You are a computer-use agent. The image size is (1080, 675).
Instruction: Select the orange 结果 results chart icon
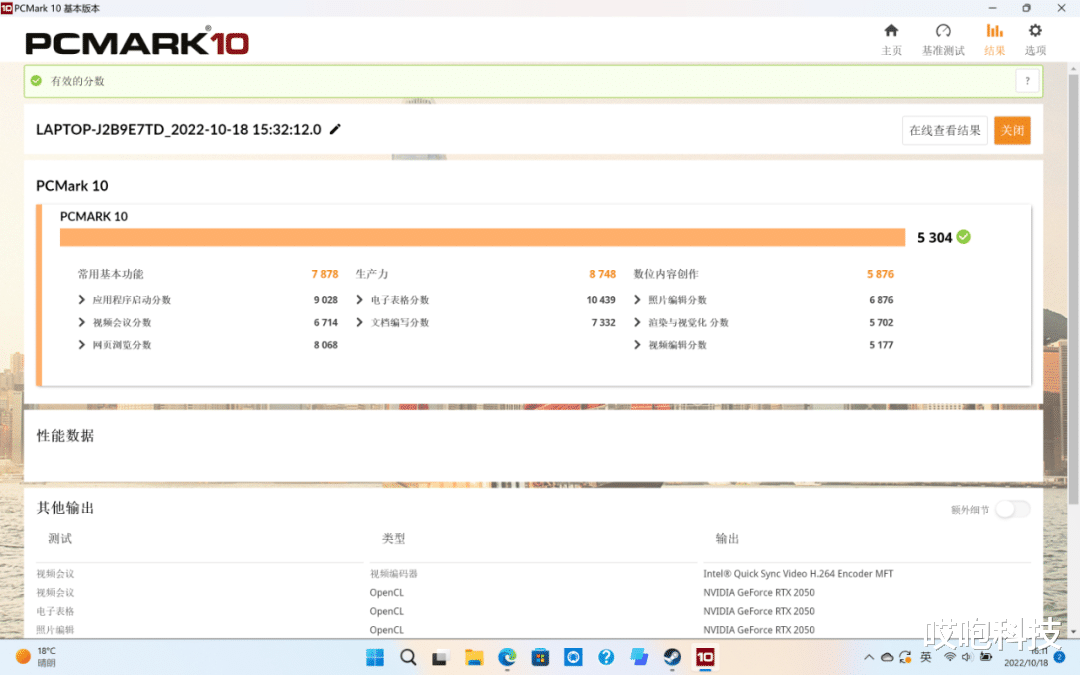[x=994, y=38]
